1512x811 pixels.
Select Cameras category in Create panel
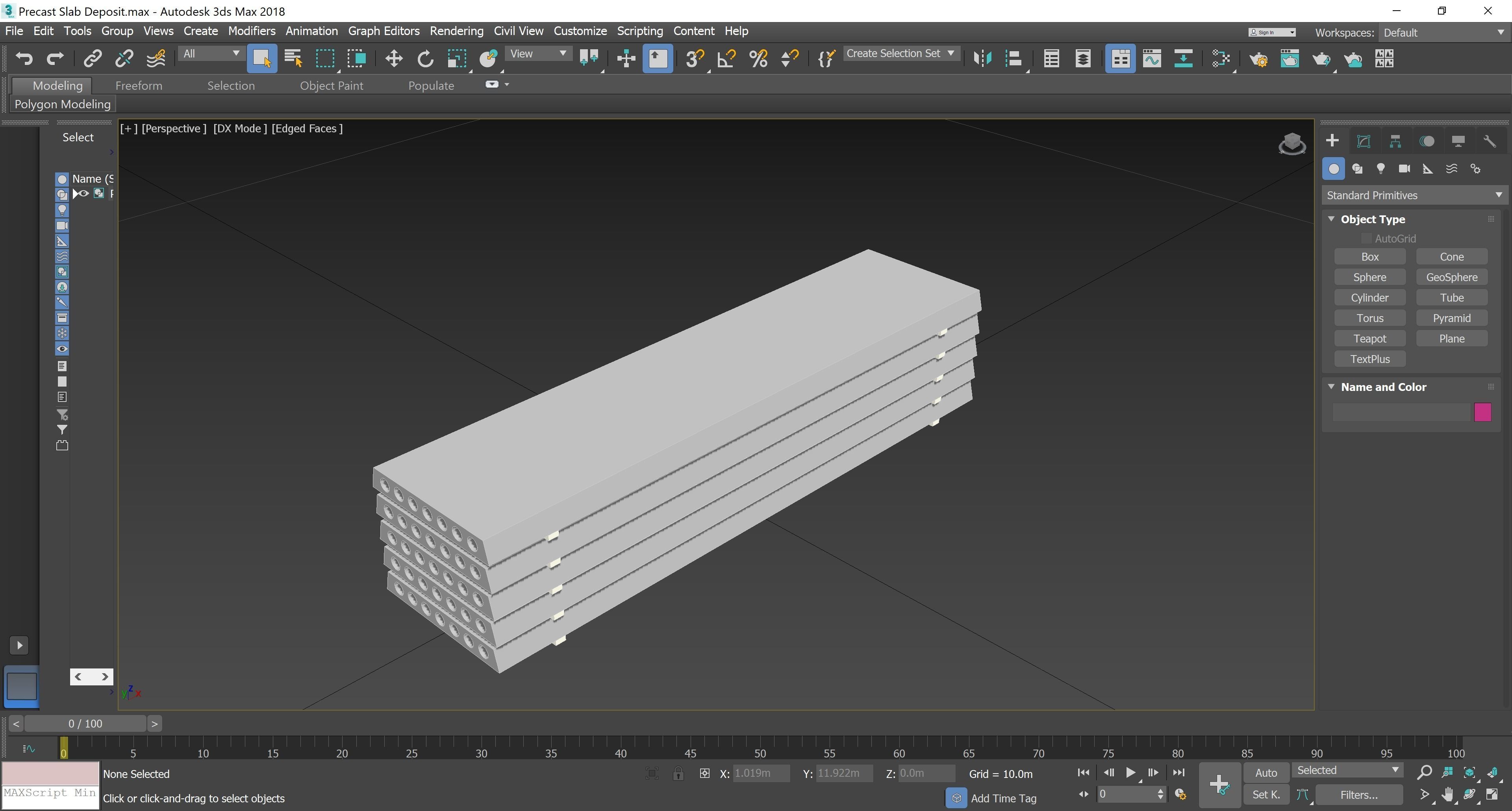(1404, 169)
